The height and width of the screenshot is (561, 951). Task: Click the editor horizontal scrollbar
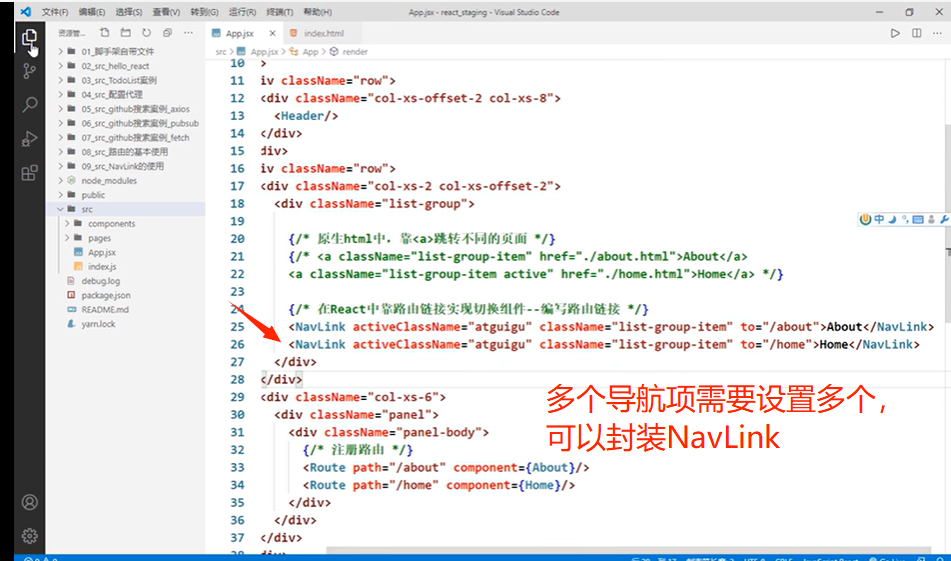tap(628, 549)
